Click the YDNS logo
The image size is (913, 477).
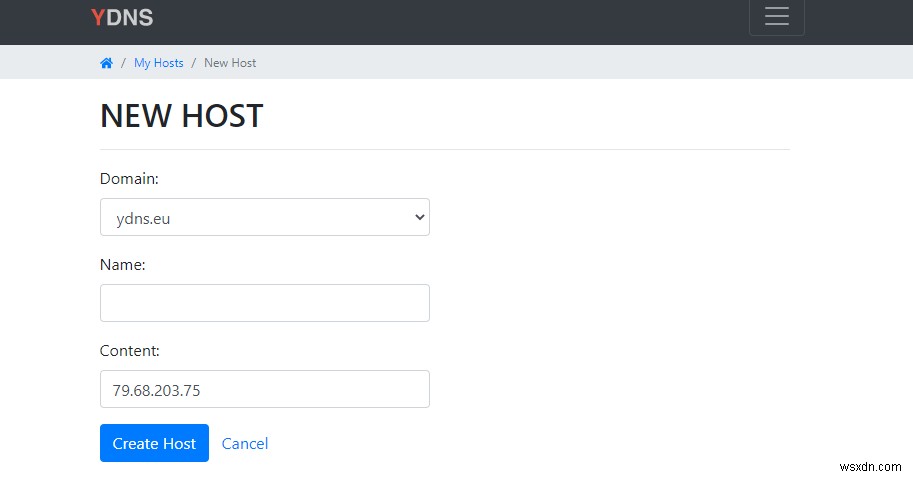122,17
